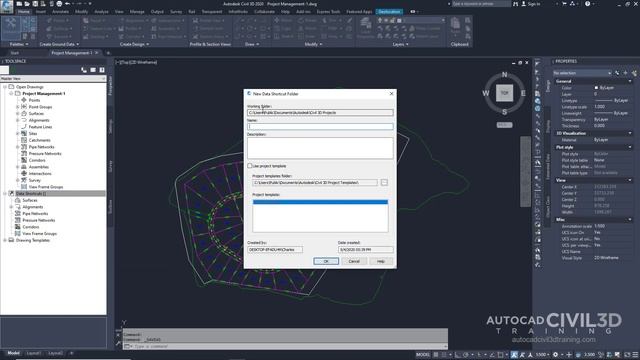Click OK in New Data Shortcut Folder dialog
640x360 pixels.
click(x=326, y=261)
